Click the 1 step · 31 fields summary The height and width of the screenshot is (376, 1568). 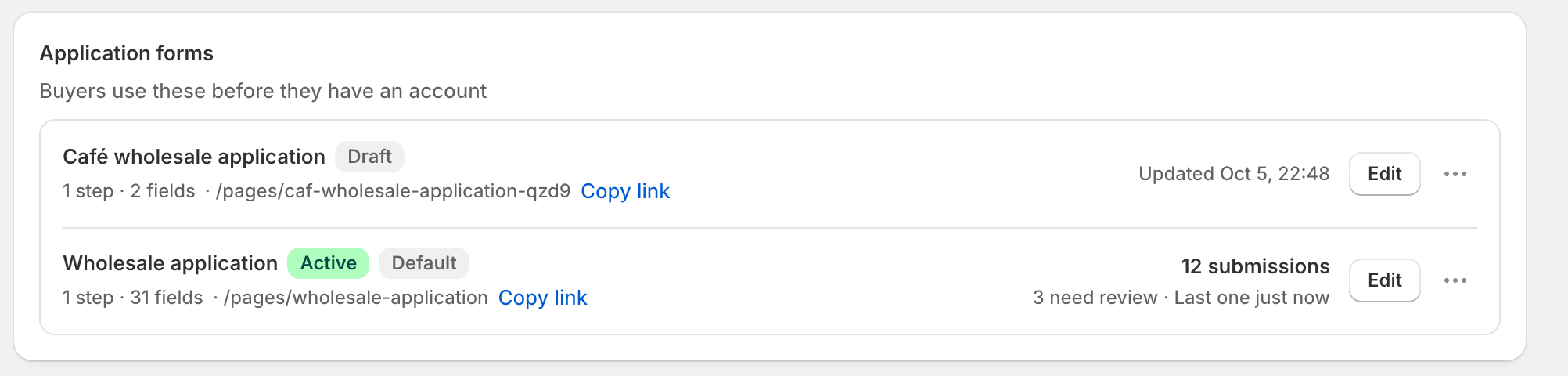pyautogui.click(x=133, y=298)
